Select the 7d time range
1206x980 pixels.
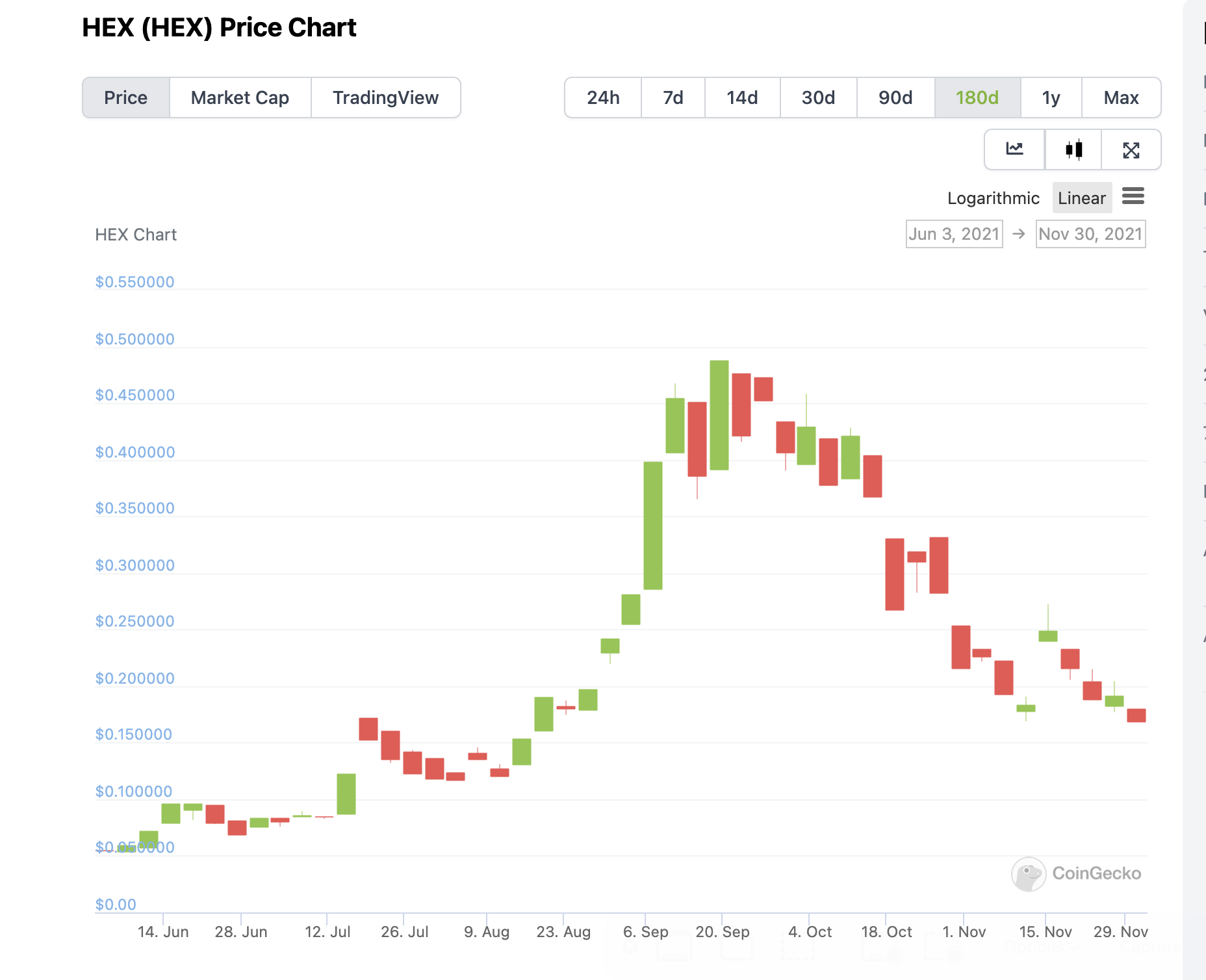click(x=673, y=97)
